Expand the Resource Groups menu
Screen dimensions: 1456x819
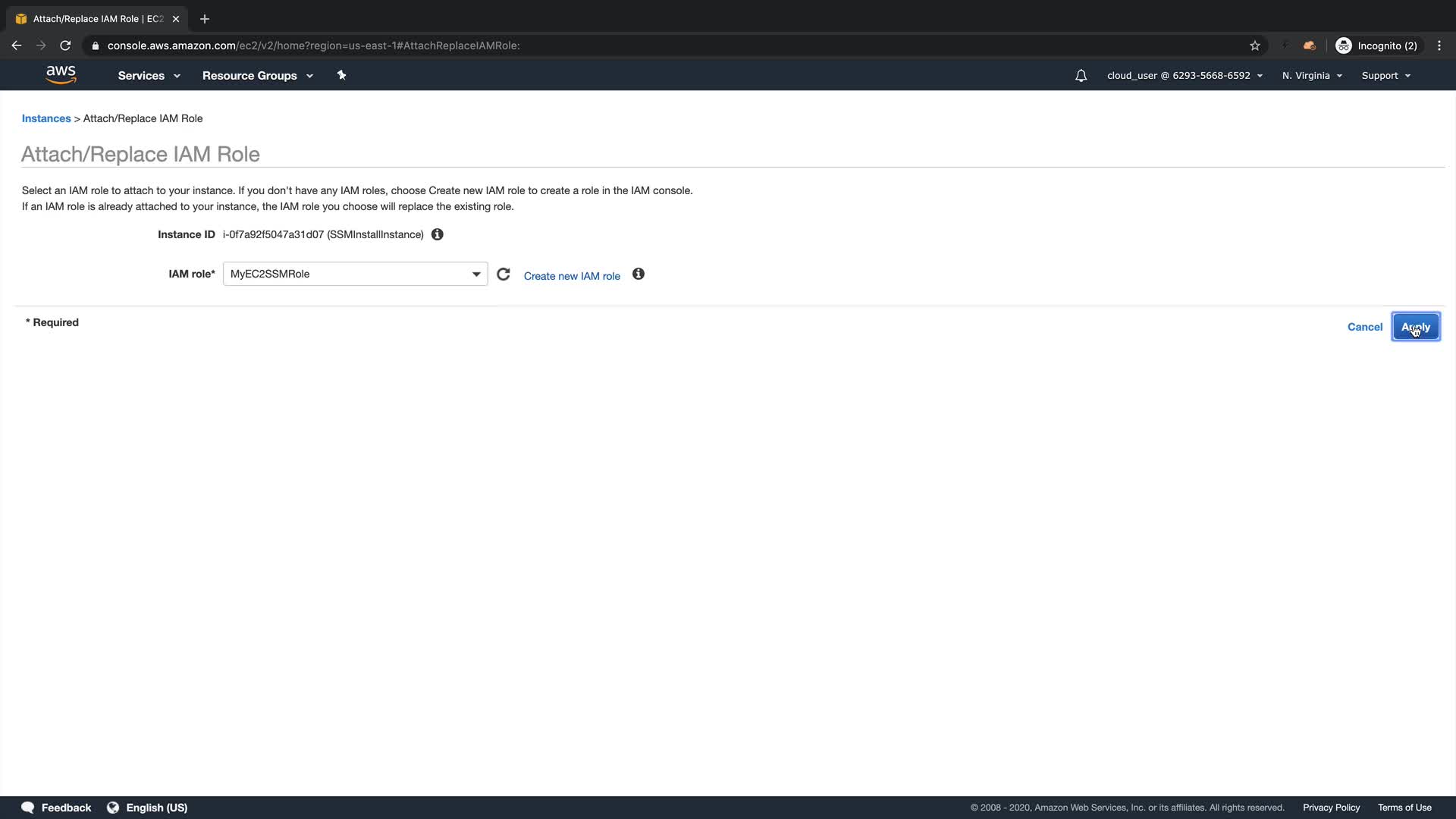click(257, 76)
